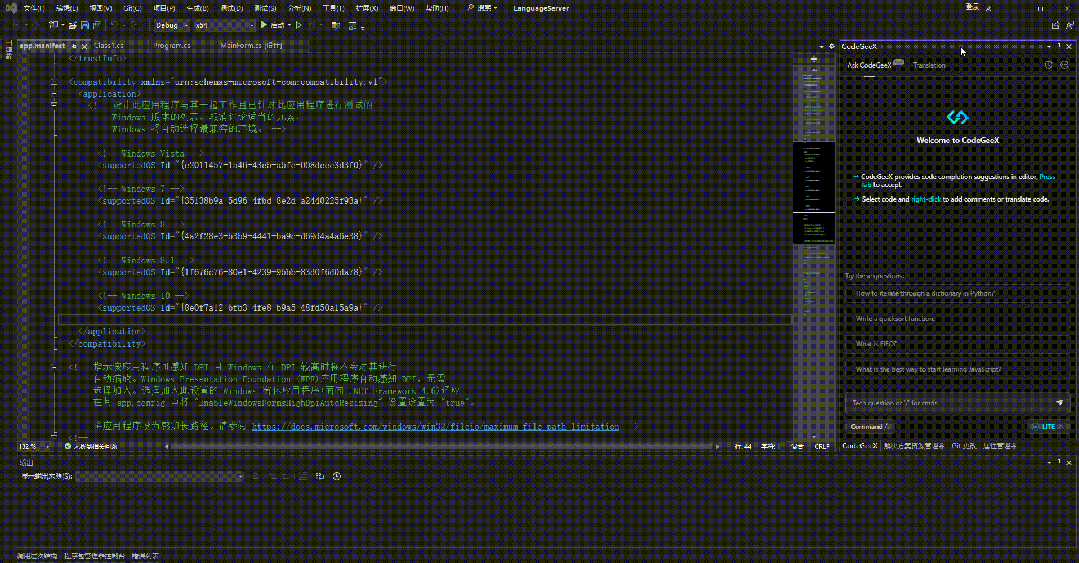
Task: Click the Save All toolbar icon
Action: 96,25
